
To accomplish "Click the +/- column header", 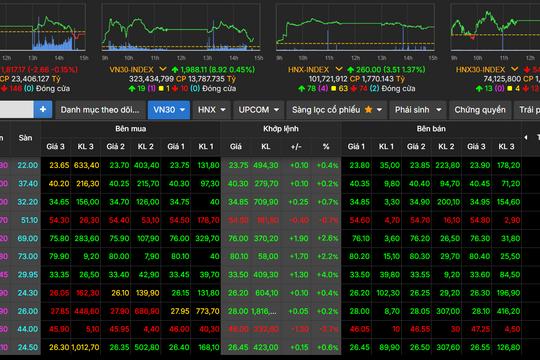I will click(296, 147).
